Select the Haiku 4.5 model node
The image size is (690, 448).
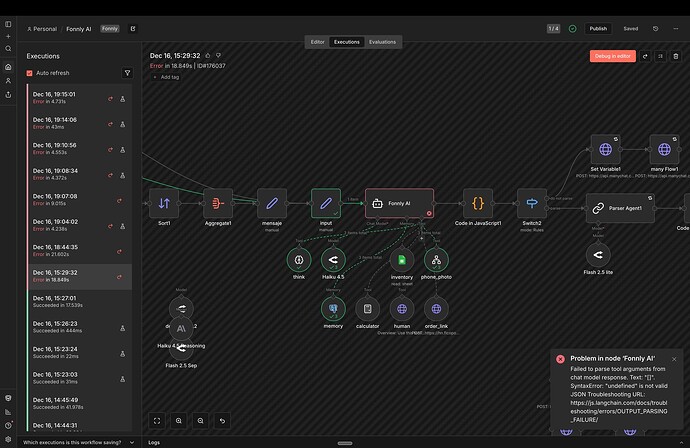click(333, 260)
